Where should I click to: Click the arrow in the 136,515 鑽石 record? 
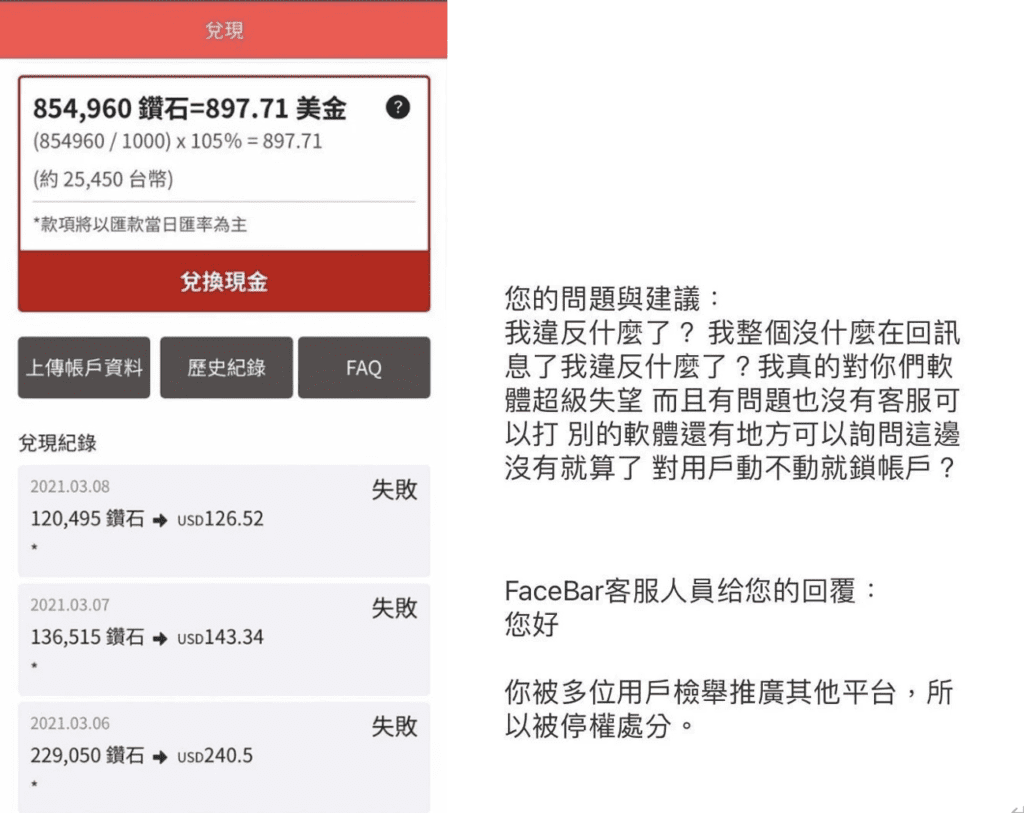(x=160, y=638)
